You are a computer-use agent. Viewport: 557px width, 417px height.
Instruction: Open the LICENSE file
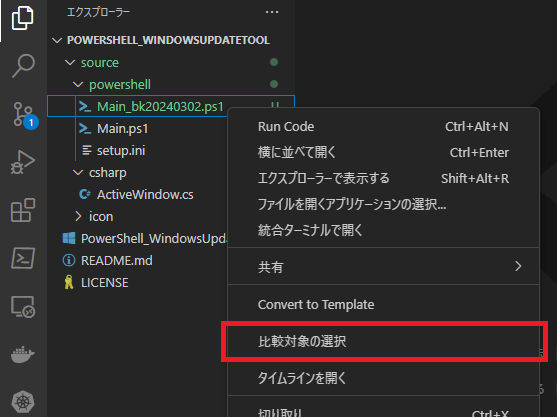105,283
